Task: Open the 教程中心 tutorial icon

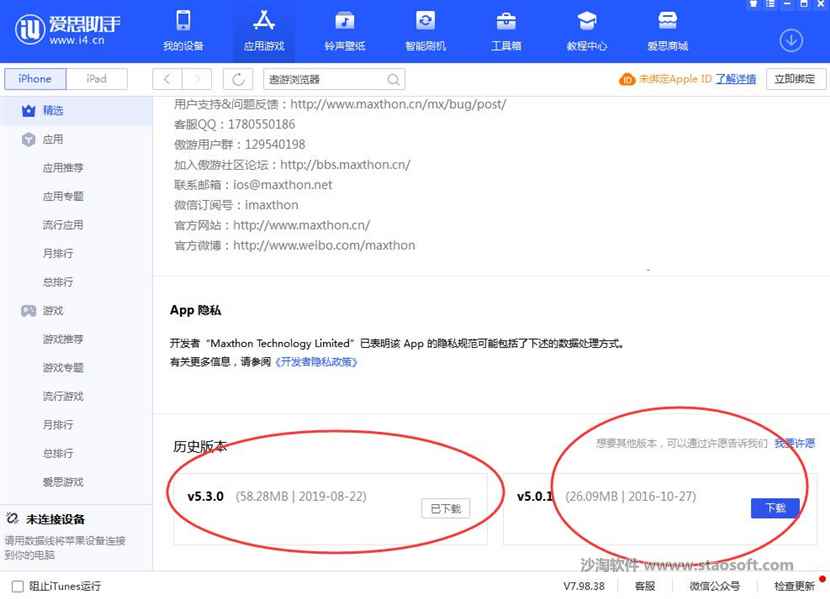Action: tap(587, 21)
